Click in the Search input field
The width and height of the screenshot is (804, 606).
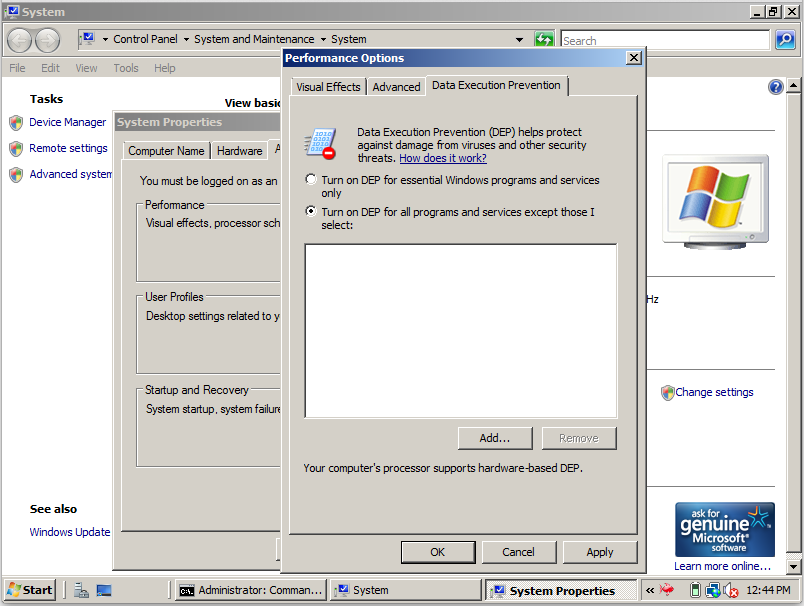pos(665,40)
